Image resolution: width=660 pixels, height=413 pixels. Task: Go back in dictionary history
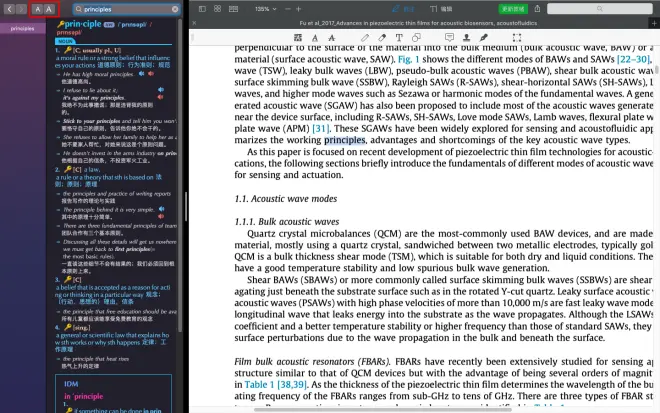[9, 9]
